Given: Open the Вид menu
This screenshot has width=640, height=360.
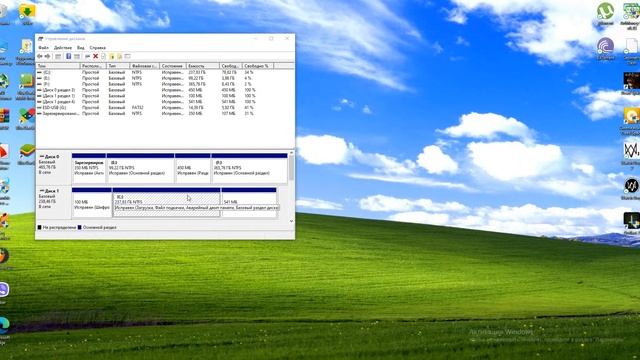Looking at the screenshot, I should [81, 48].
